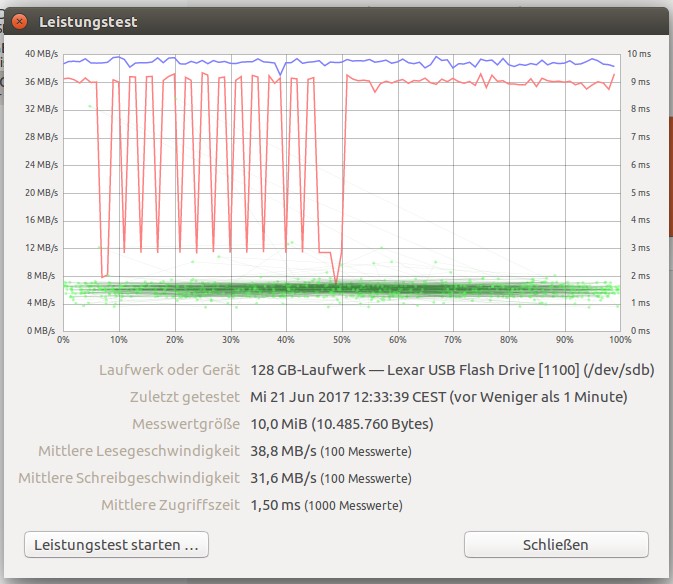This screenshot has width=673, height=584.
Task: Click 'Leistungstest starten ...' button
Action: tap(116, 545)
